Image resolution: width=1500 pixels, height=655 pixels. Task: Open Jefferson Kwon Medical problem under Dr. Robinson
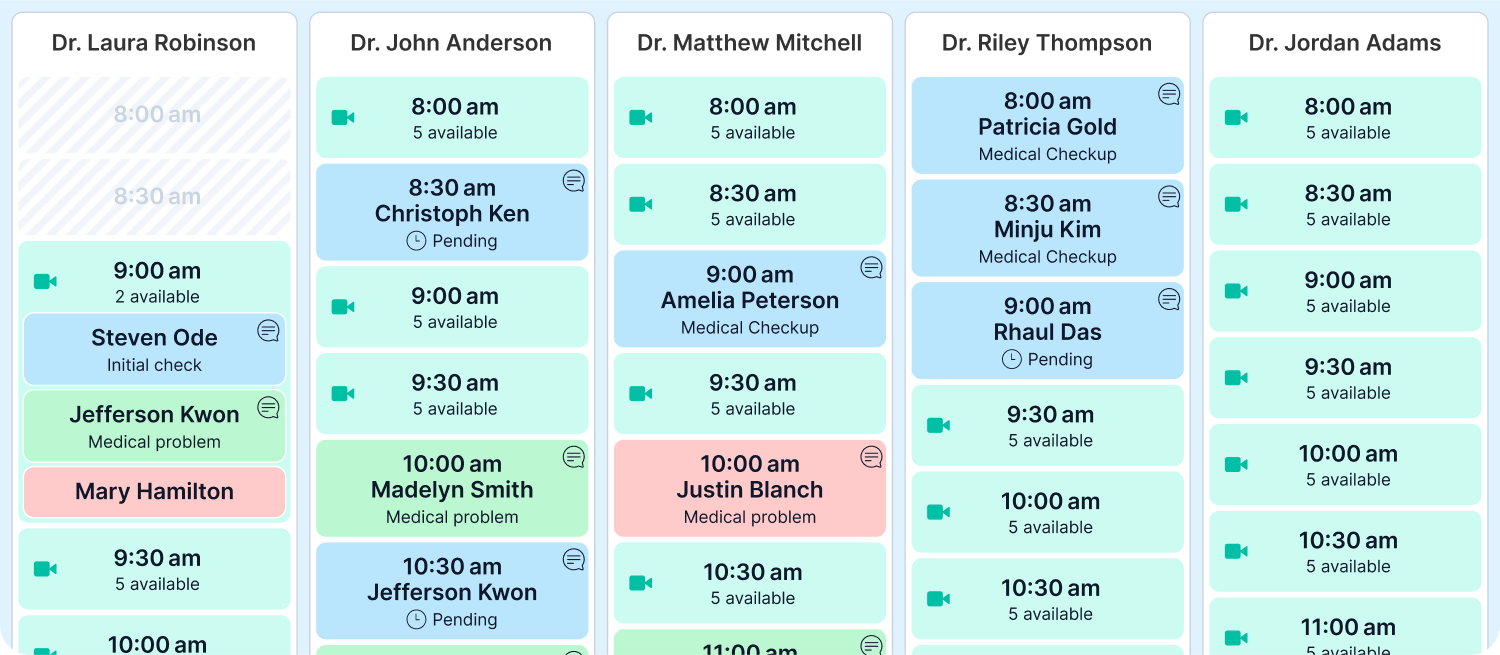tap(154, 426)
